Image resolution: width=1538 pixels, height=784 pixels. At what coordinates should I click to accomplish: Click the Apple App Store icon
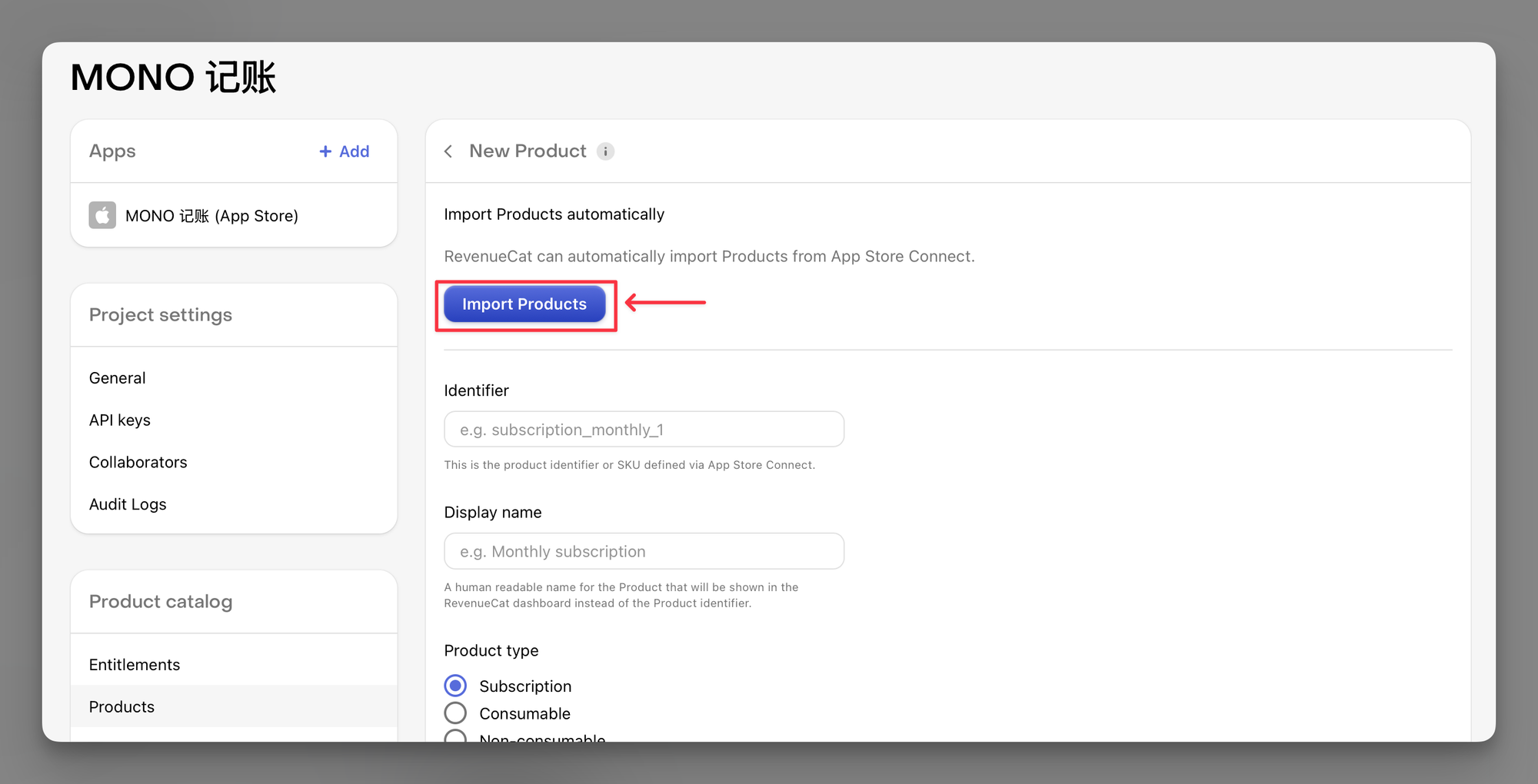(102, 215)
